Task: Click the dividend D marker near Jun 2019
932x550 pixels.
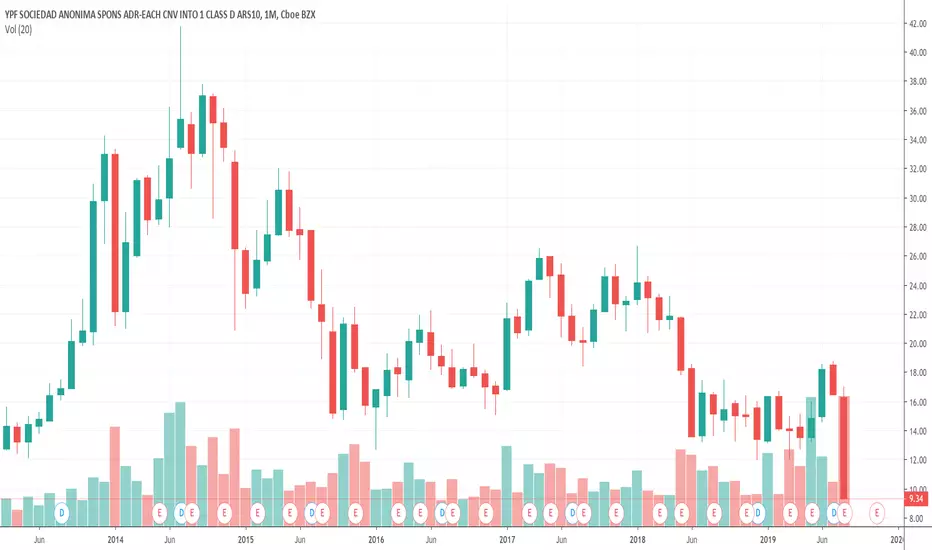Action: [833, 513]
